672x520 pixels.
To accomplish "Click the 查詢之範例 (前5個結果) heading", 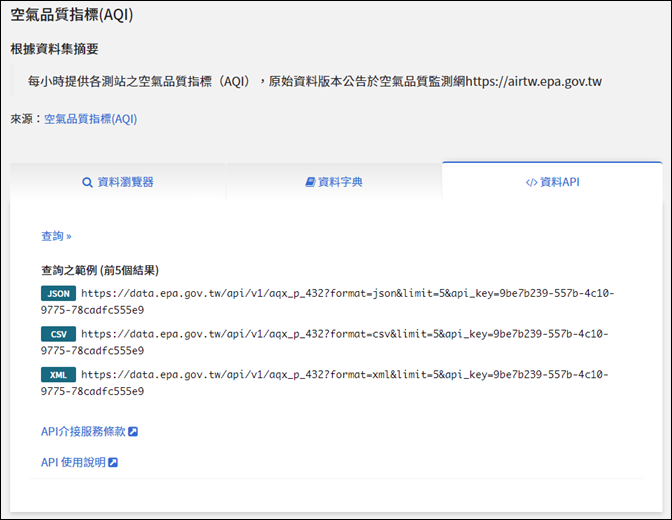I will [x=100, y=270].
